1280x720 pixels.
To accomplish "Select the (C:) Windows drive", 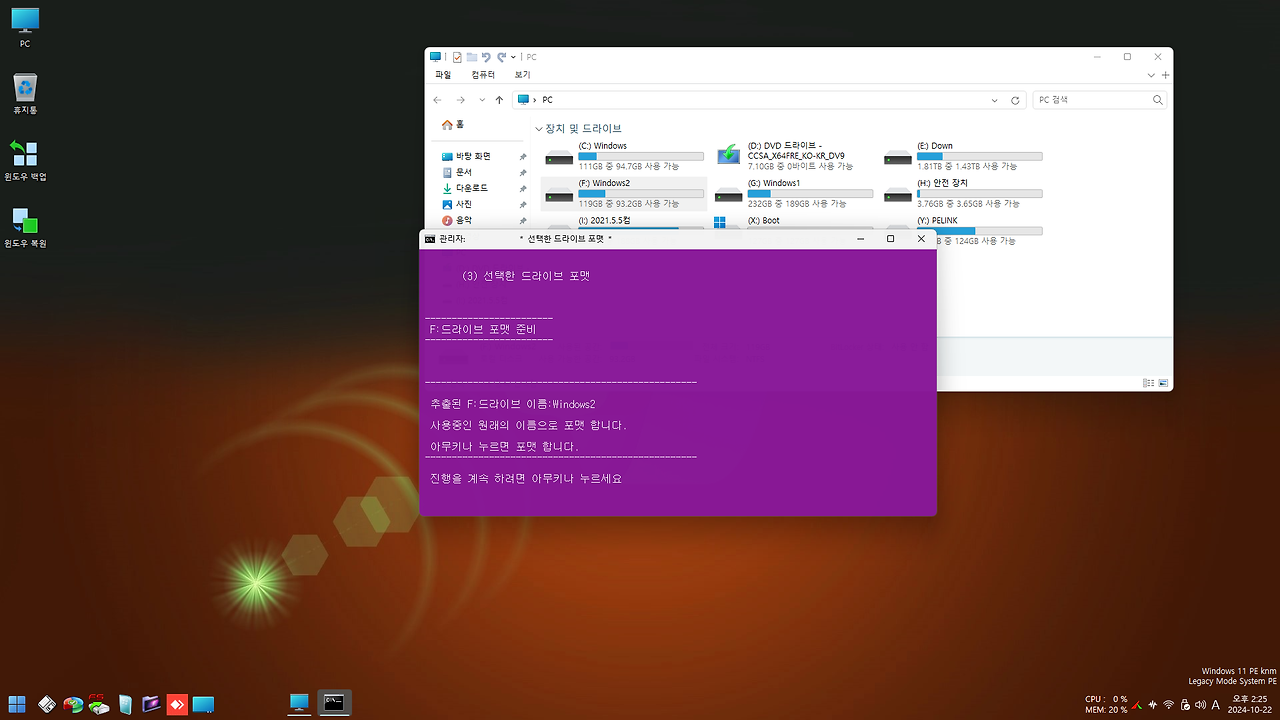I will click(x=624, y=156).
